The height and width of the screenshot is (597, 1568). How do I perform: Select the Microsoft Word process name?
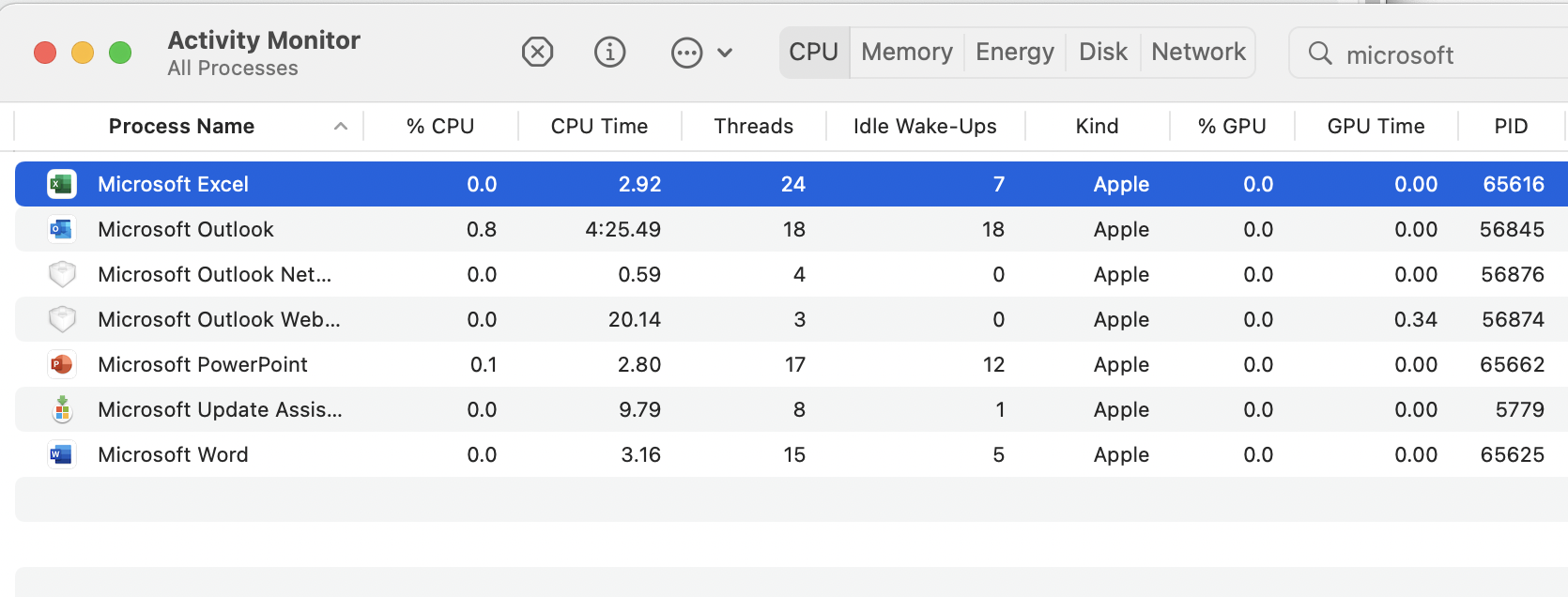[x=174, y=454]
